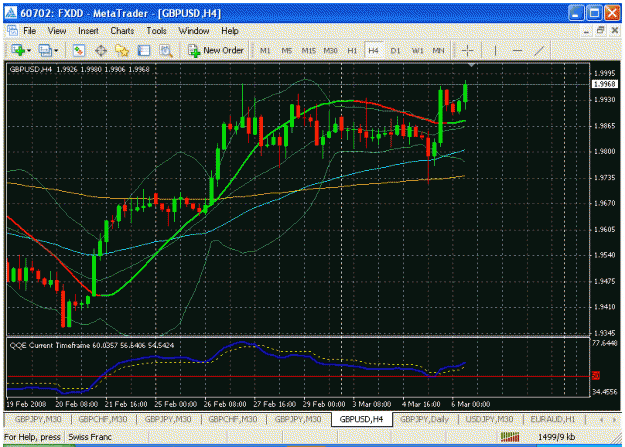Minimize the inner chart window
The width and height of the screenshot is (625, 447).
click(x=586, y=31)
